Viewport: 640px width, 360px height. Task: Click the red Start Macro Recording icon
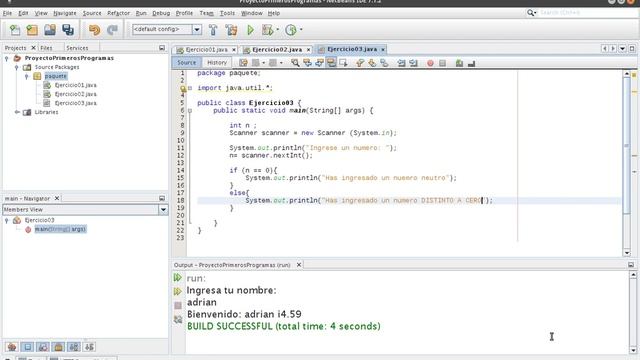click(x=430, y=63)
